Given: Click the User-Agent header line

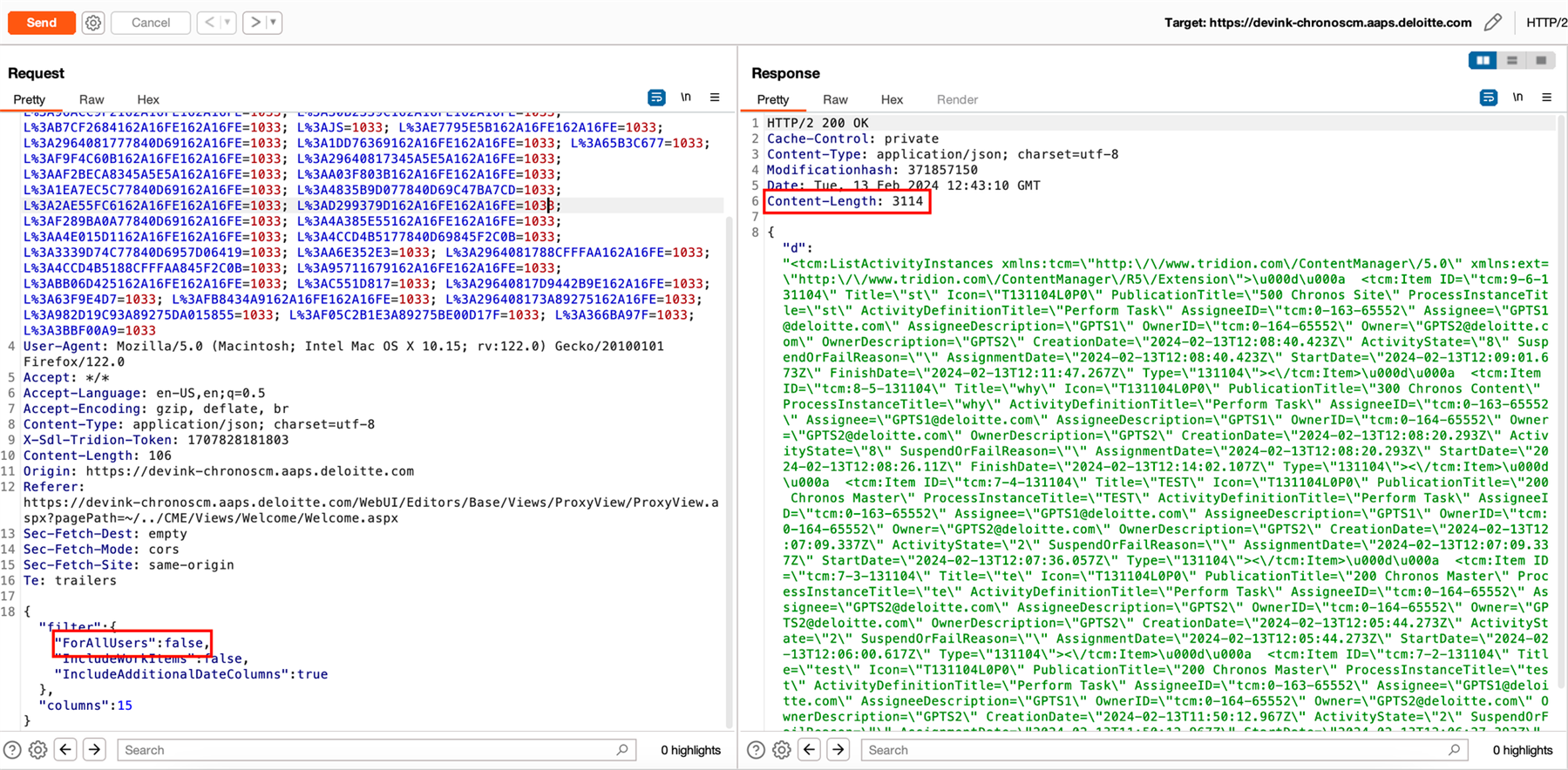Looking at the screenshot, I should pyautogui.click(x=343, y=354).
